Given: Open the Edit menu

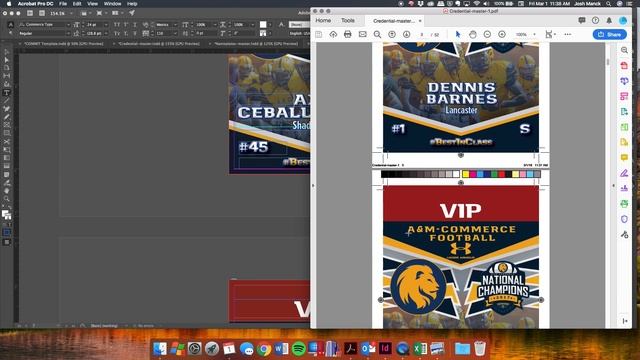Looking at the screenshot, I should (x=77, y=4).
